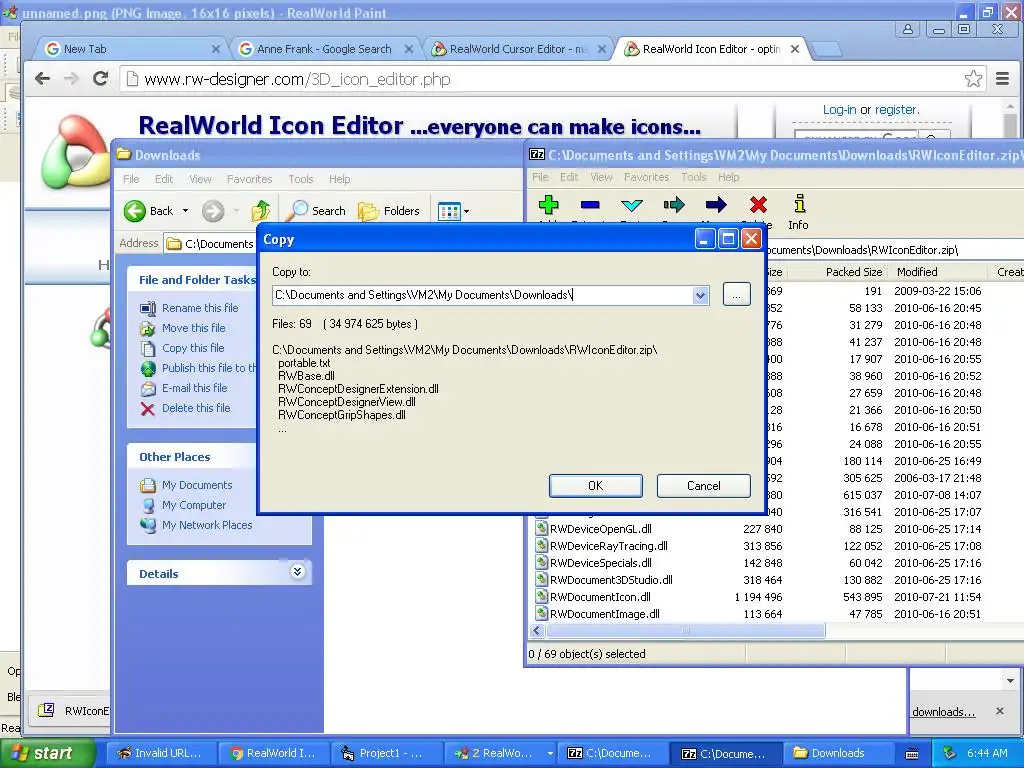Screen dimensions: 1024x768
Task: Toggle Folders pane in the Downloads explorer toolbar
Action: click(x=389, y=211)
